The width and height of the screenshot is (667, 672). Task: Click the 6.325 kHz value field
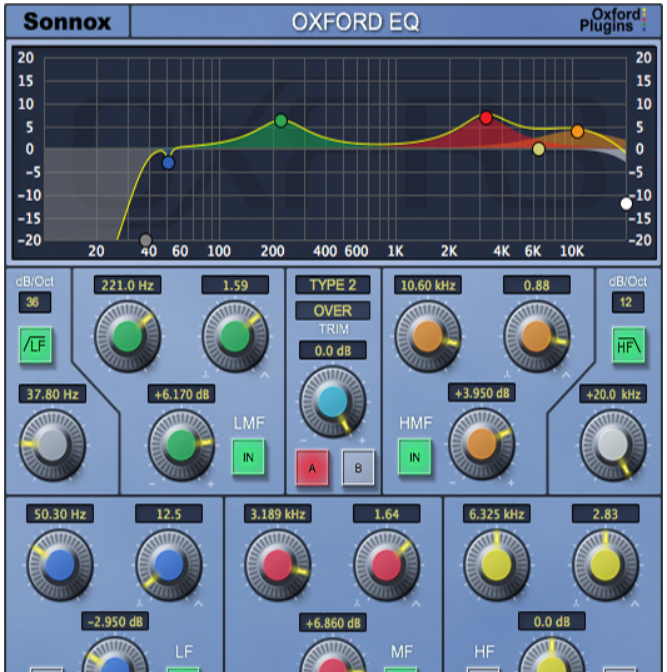(x=496, y=514)
